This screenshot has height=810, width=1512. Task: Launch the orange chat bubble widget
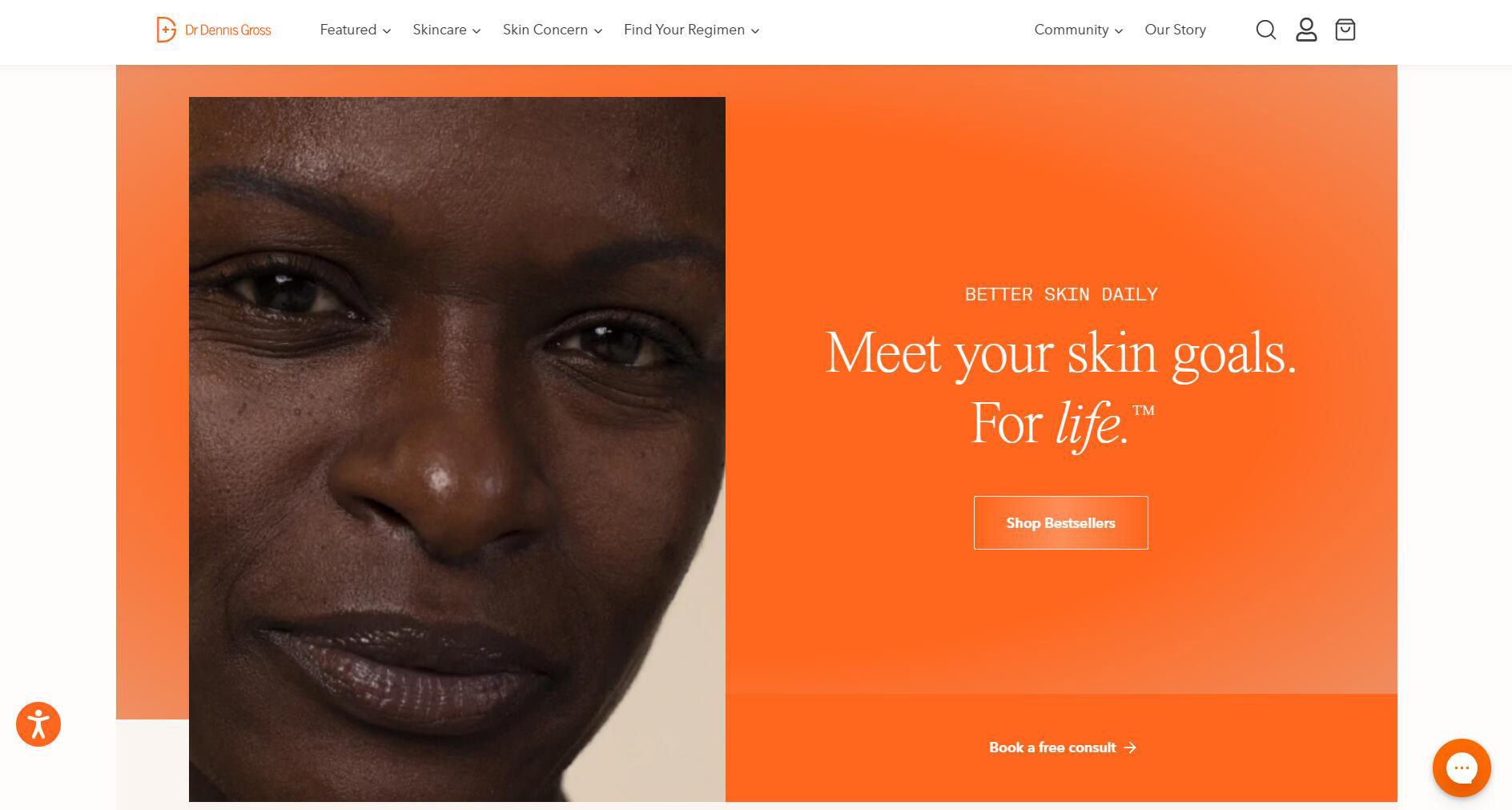(x=1462, y=768)
